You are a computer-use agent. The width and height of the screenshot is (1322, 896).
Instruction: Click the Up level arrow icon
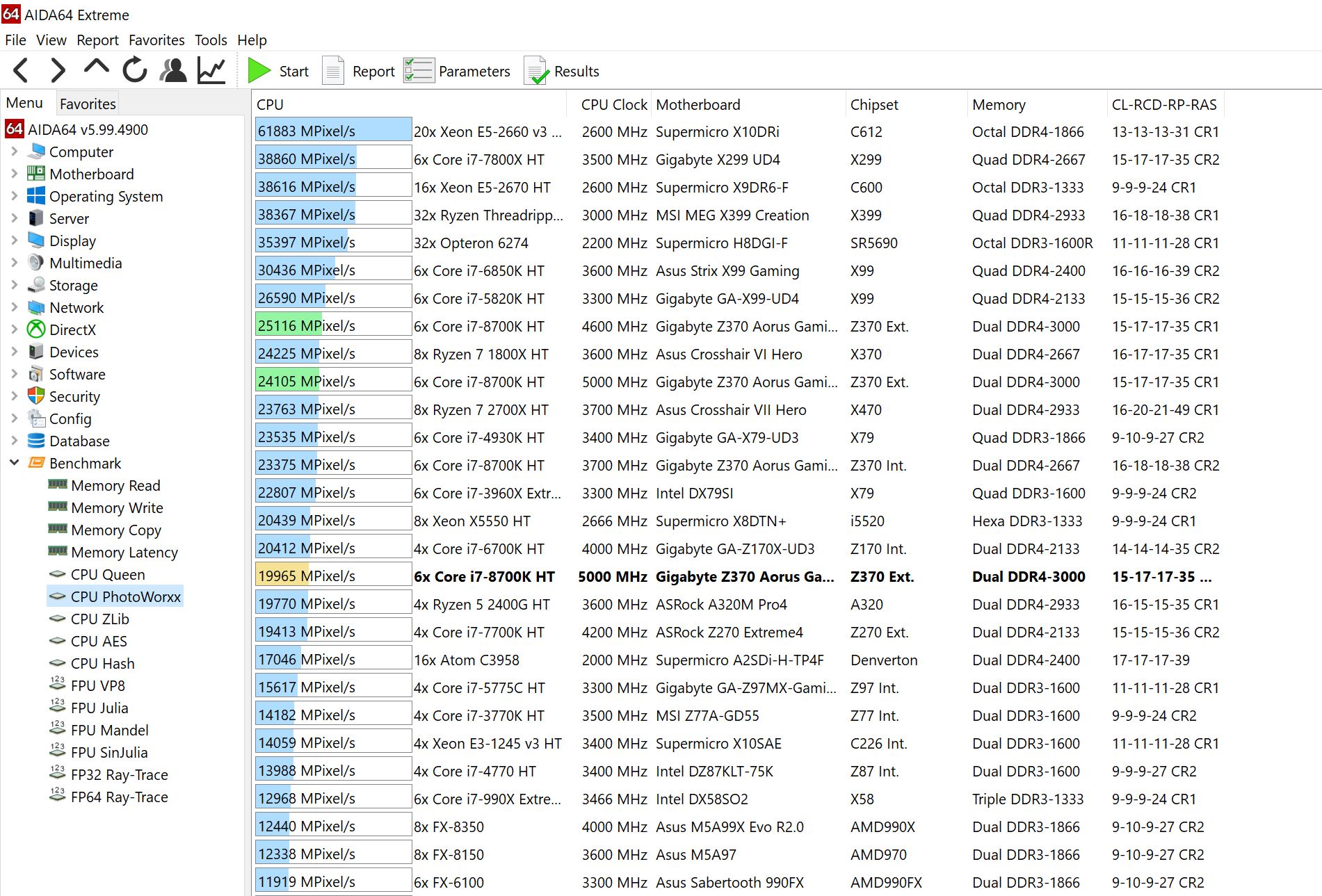[x=96, y=67]
